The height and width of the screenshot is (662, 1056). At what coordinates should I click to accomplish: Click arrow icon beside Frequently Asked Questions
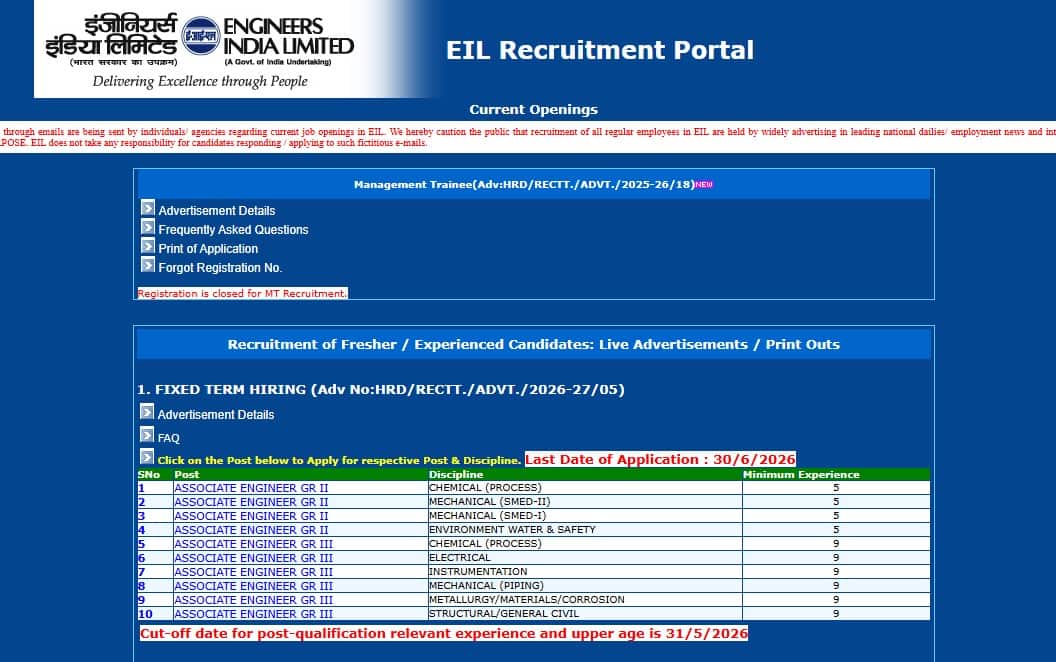(x=147, y=226)
